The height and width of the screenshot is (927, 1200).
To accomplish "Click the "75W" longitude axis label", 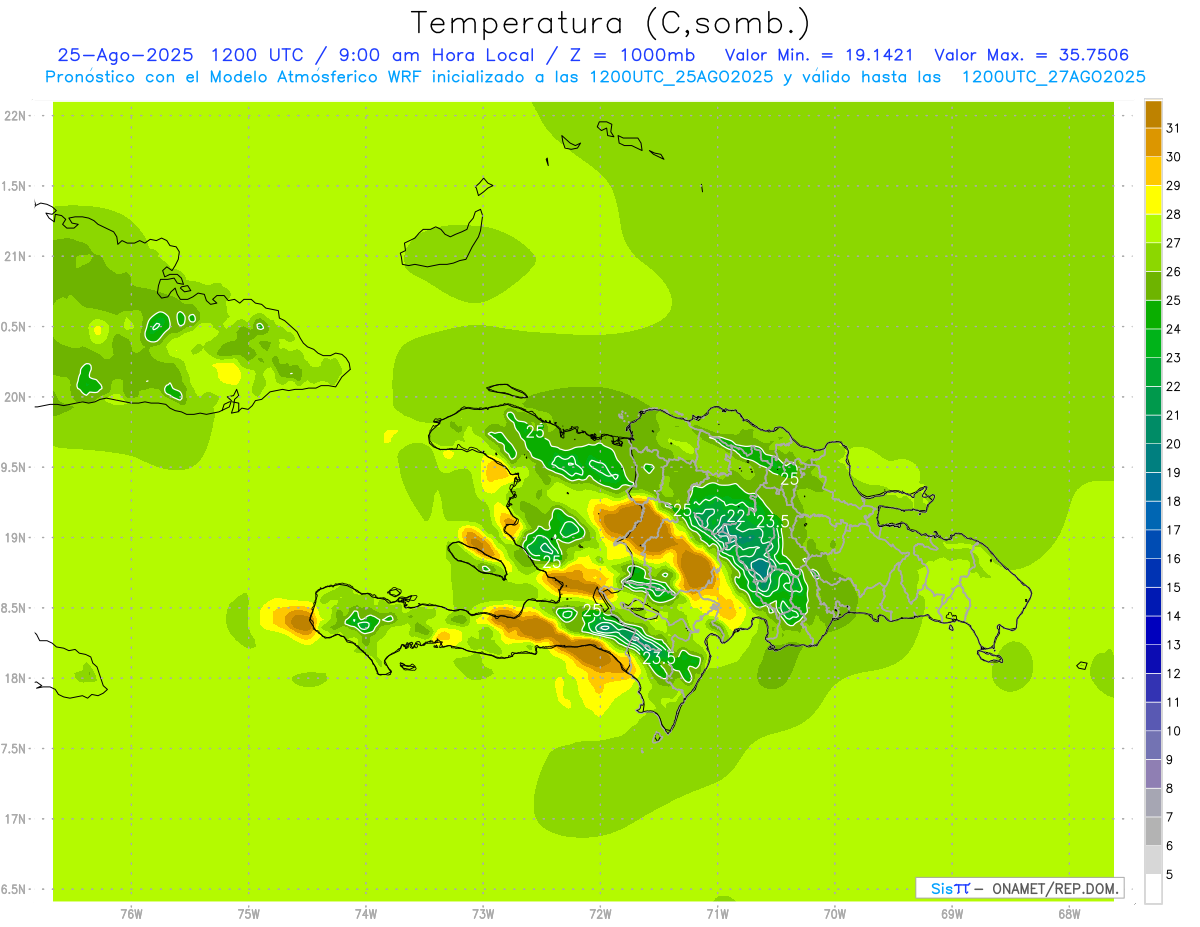I will pyautogui.click(x=249, y=913).
